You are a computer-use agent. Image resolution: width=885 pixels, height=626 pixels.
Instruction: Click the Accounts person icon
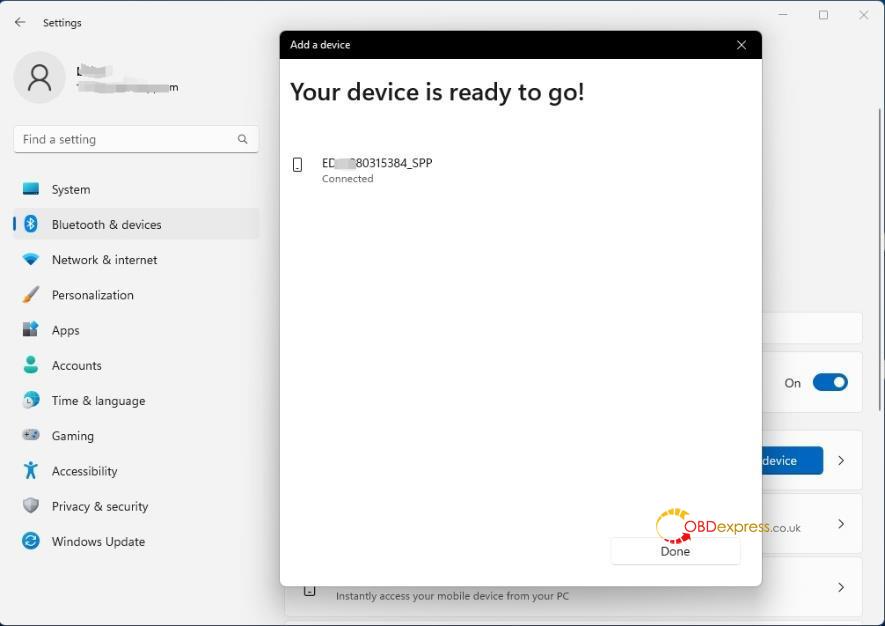click(31, 365)
